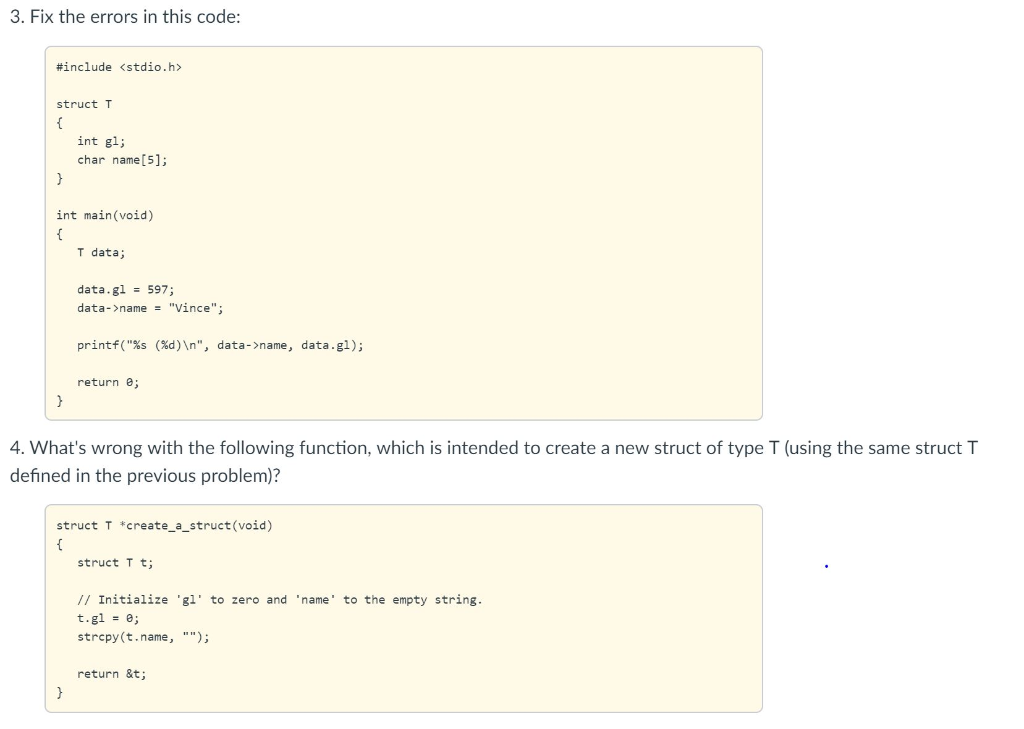Image resolution: width=1024 pixels, height=729 pixels.
Task: Click the 'int gl;' member line
Action: point(101,141)
